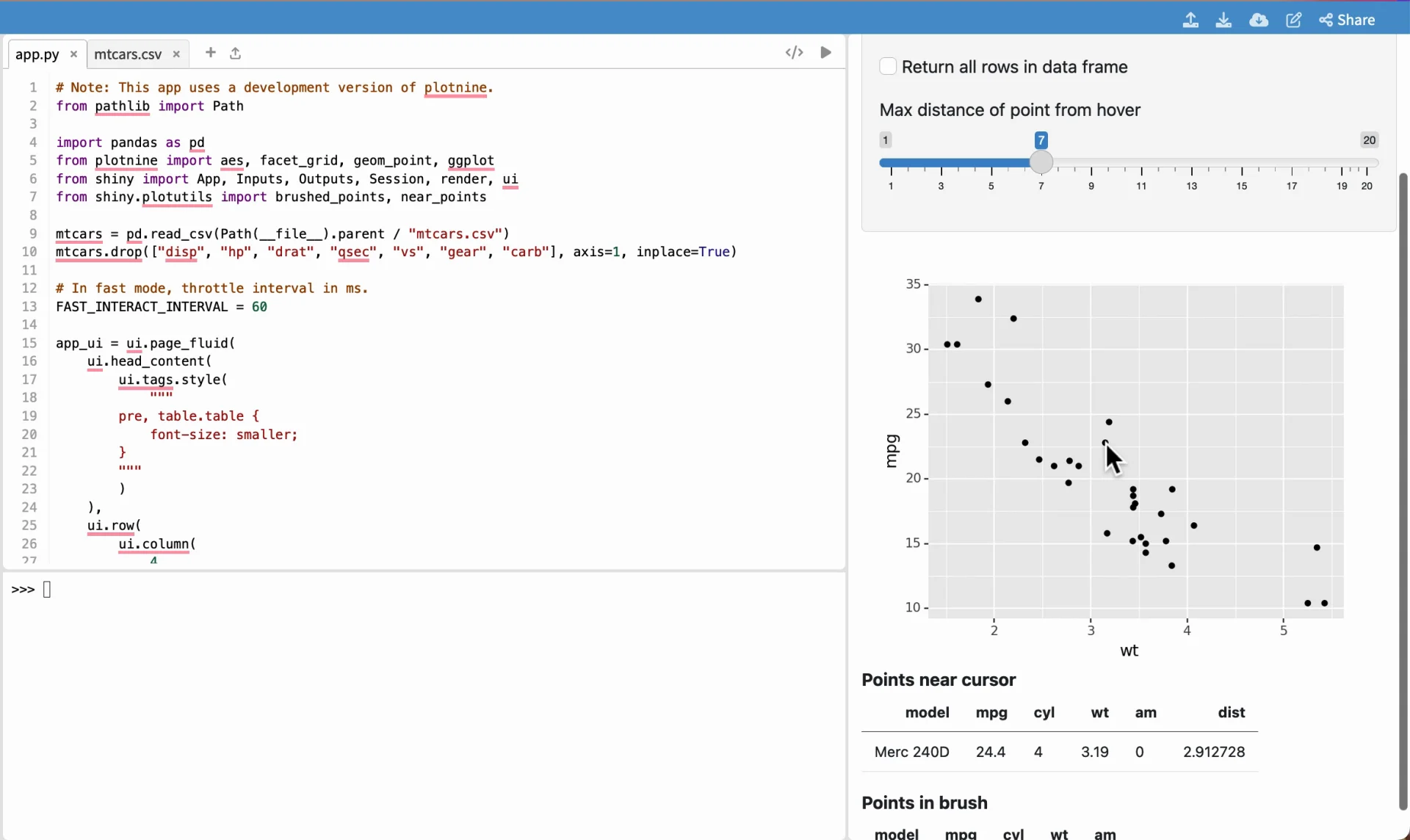Click the code brackets icon above editor
1410x840 pixels.
click(794, 52)
